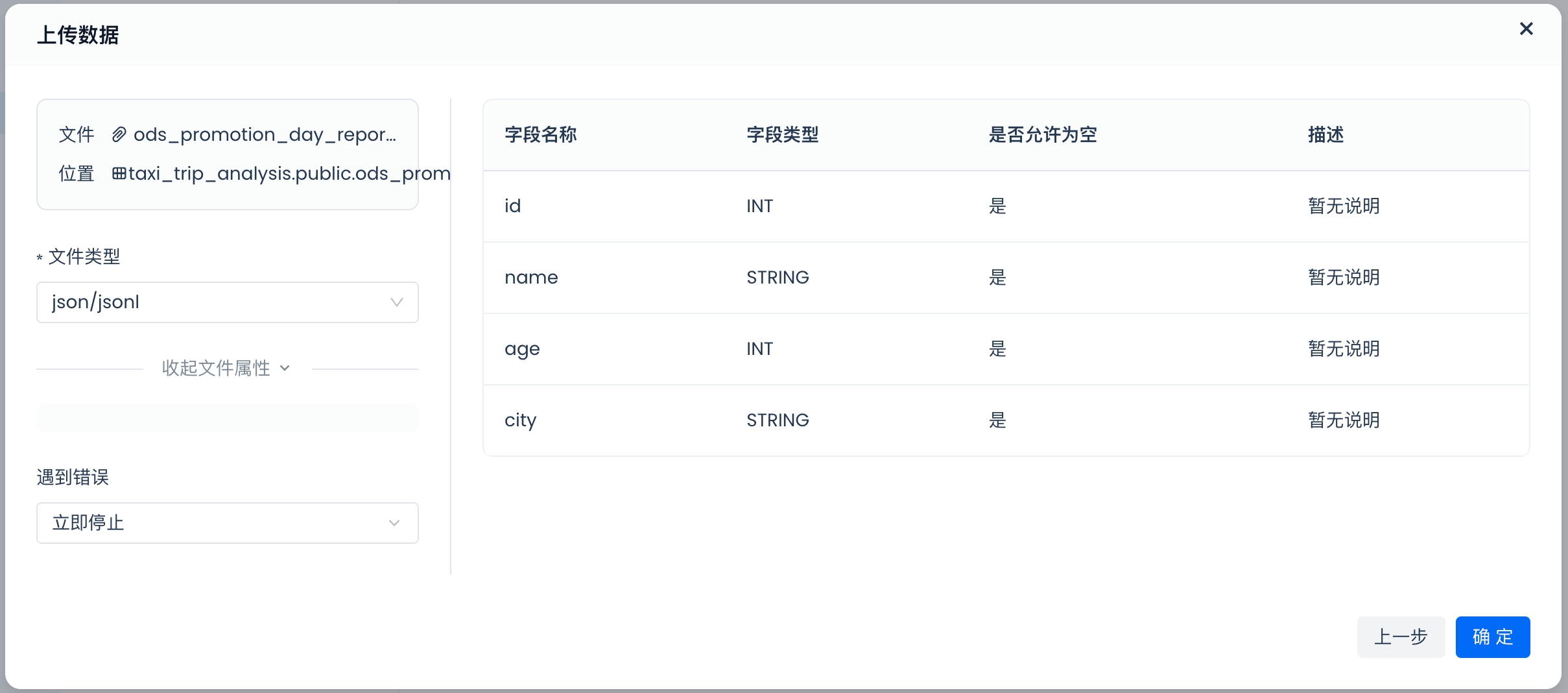Screen dimensions: 1568x693
Task: Click the chevron arrow in 文件类型 select box
Action: click(x=396, y=302)
